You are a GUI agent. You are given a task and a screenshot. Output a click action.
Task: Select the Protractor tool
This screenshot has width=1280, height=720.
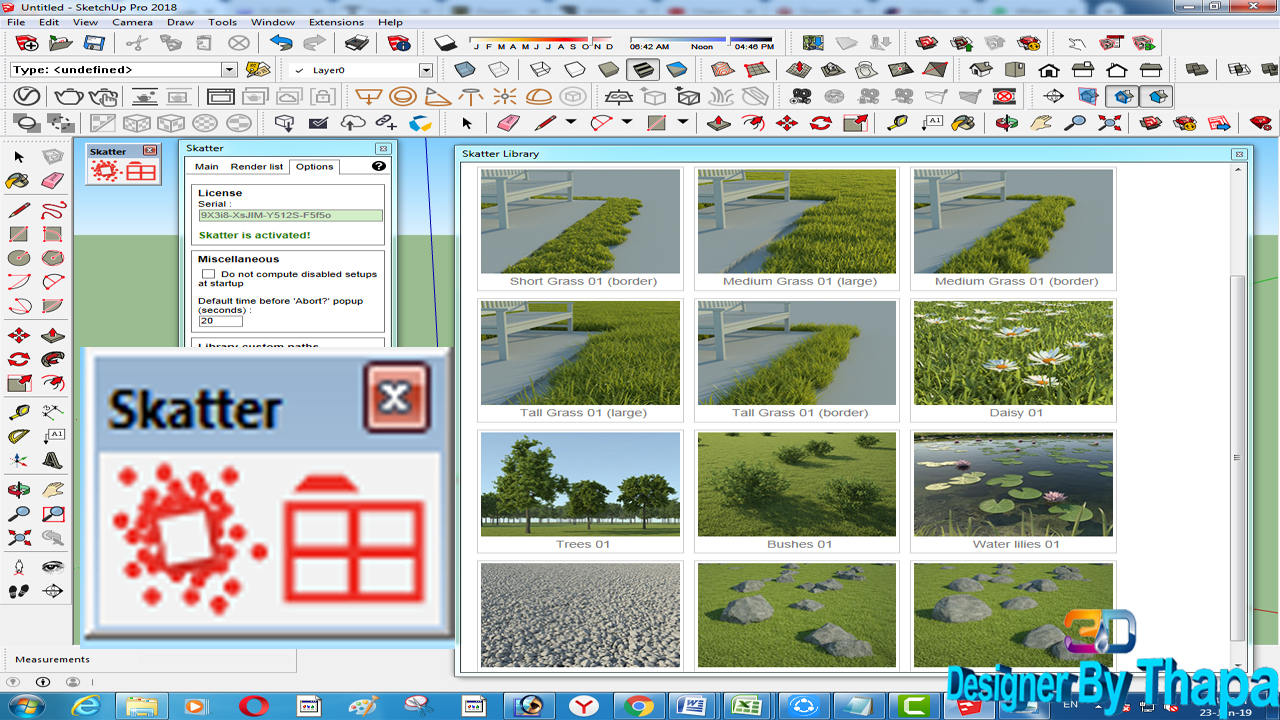coord(19,436)
